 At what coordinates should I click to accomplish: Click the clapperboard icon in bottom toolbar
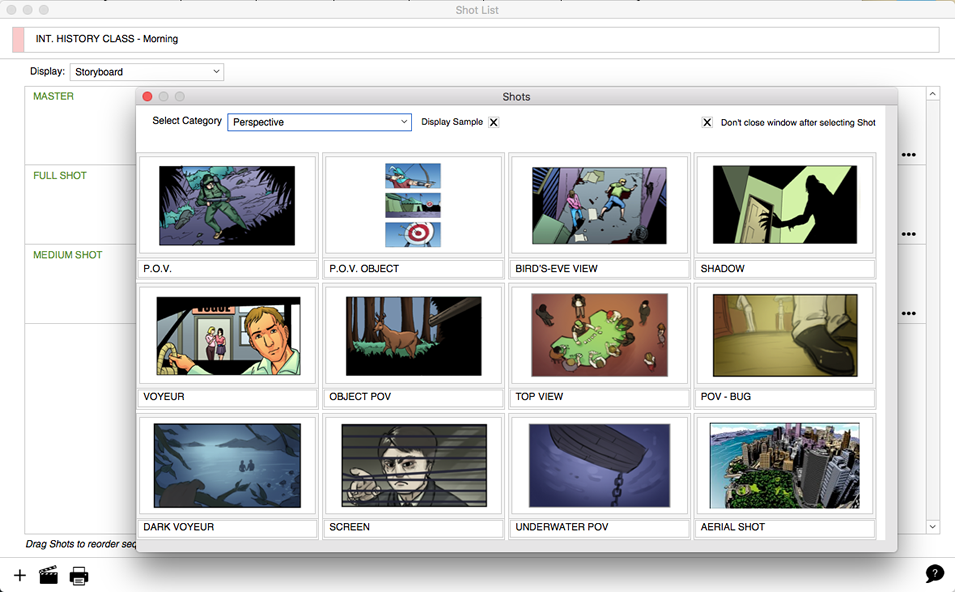(48, 576)
